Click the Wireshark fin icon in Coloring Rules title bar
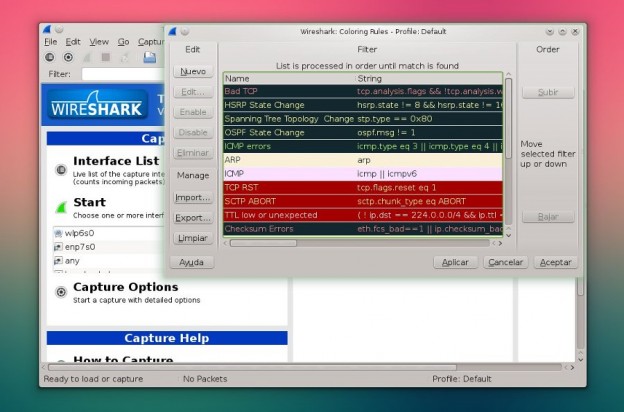This screenshot has height=412, width=624. tap(172, 31)
